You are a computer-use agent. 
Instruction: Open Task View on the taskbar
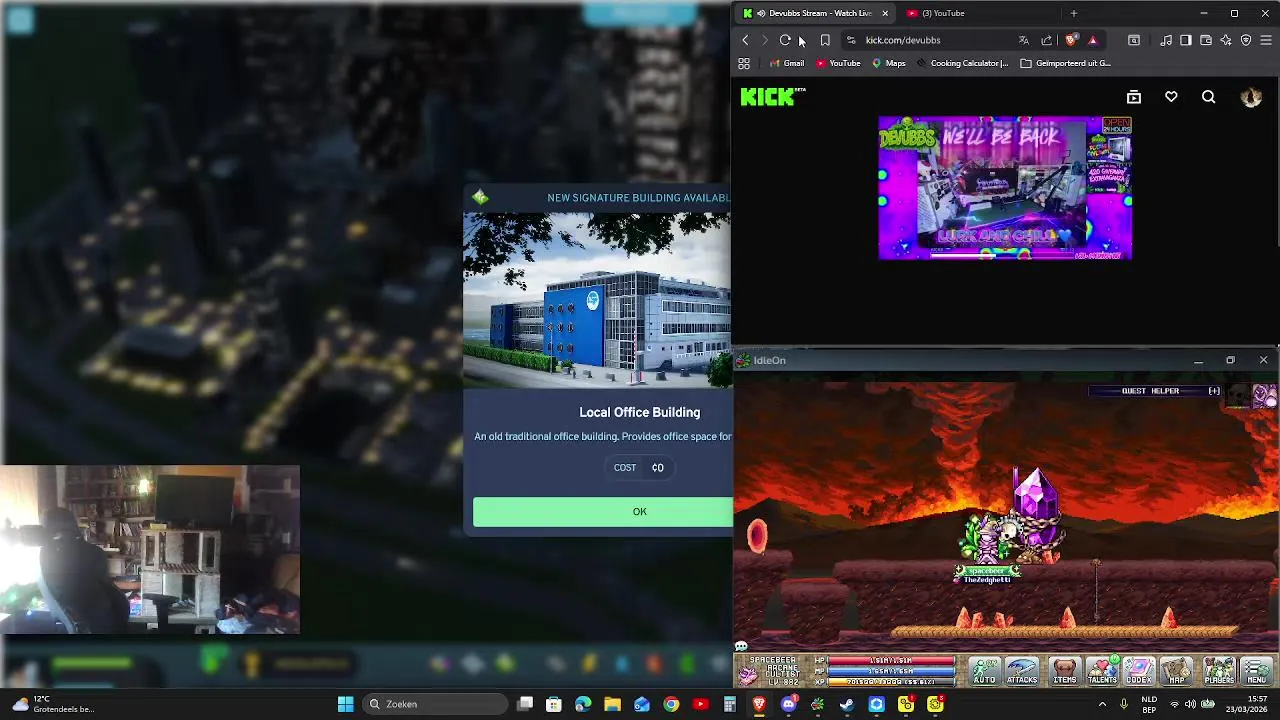point(525,704)
